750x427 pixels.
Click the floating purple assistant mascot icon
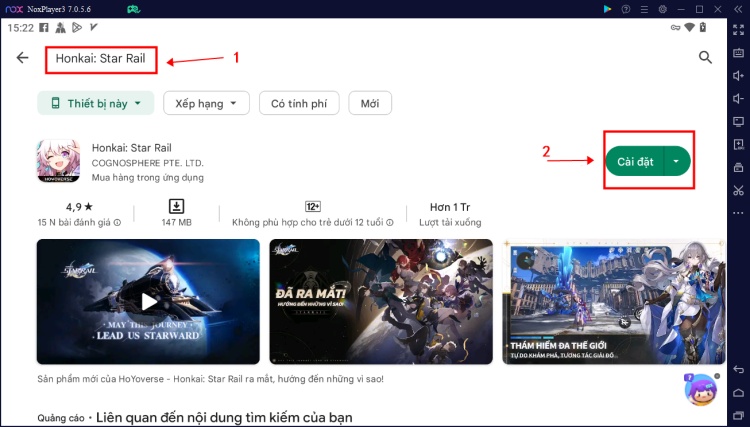point(701,390)
